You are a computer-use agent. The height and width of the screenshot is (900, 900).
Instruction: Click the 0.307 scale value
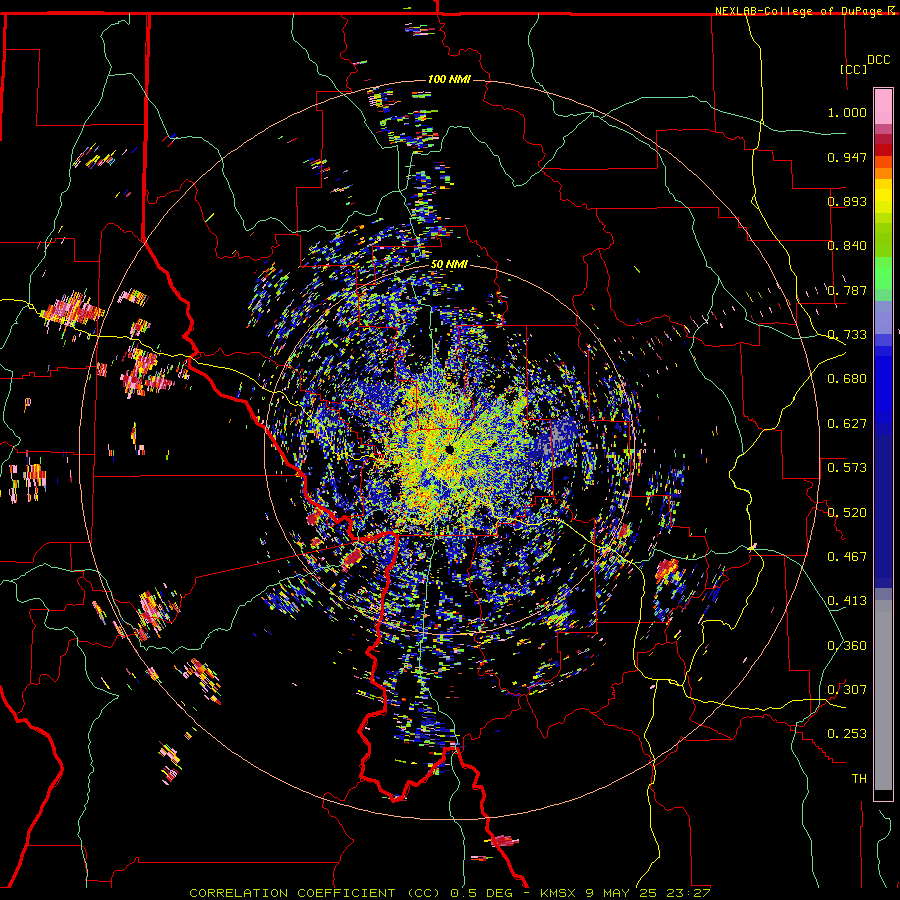pyautogui.click(x=847, y=690)
